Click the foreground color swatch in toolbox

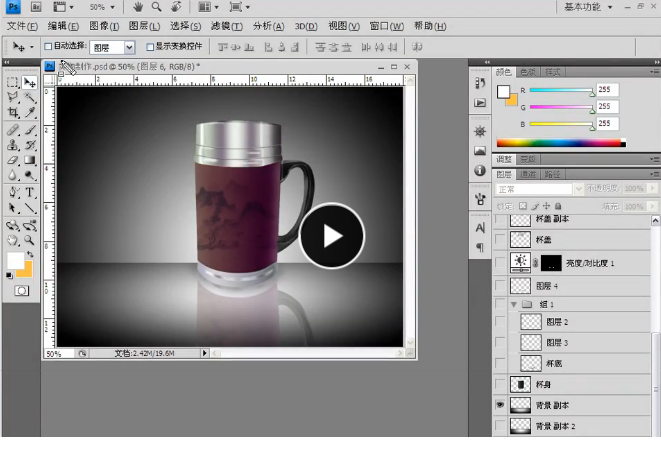click(16, 261)
